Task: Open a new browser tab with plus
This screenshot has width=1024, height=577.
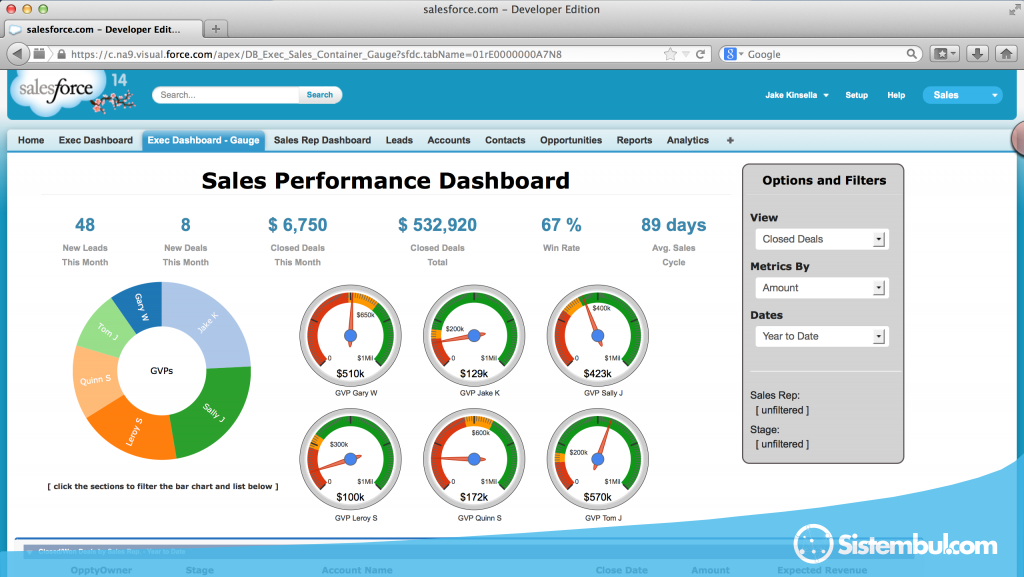Action: pyautogui.click(x=216, y=29)
